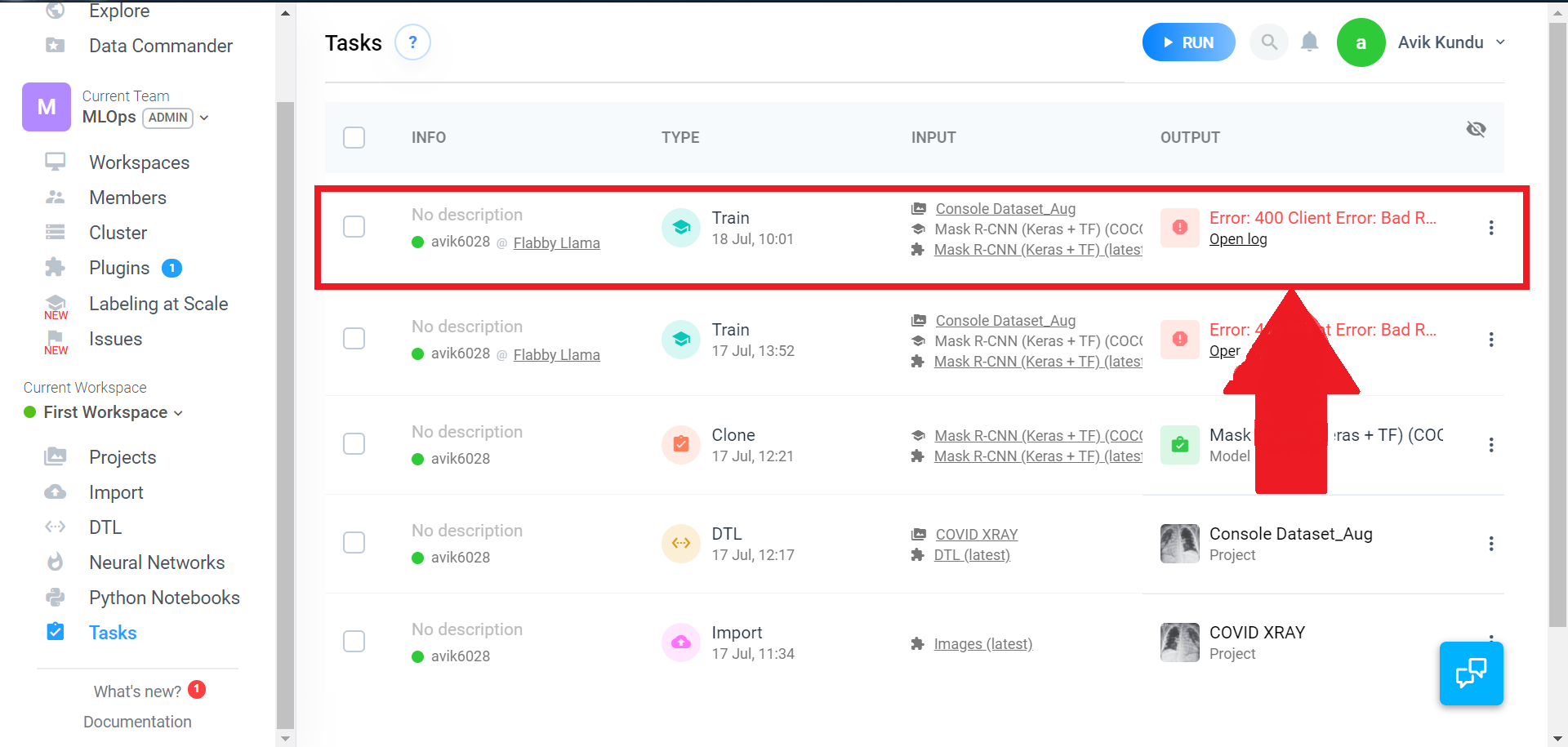1568x747 pixels.
Task: Click Clone task type icon
Action: point(681,445)
